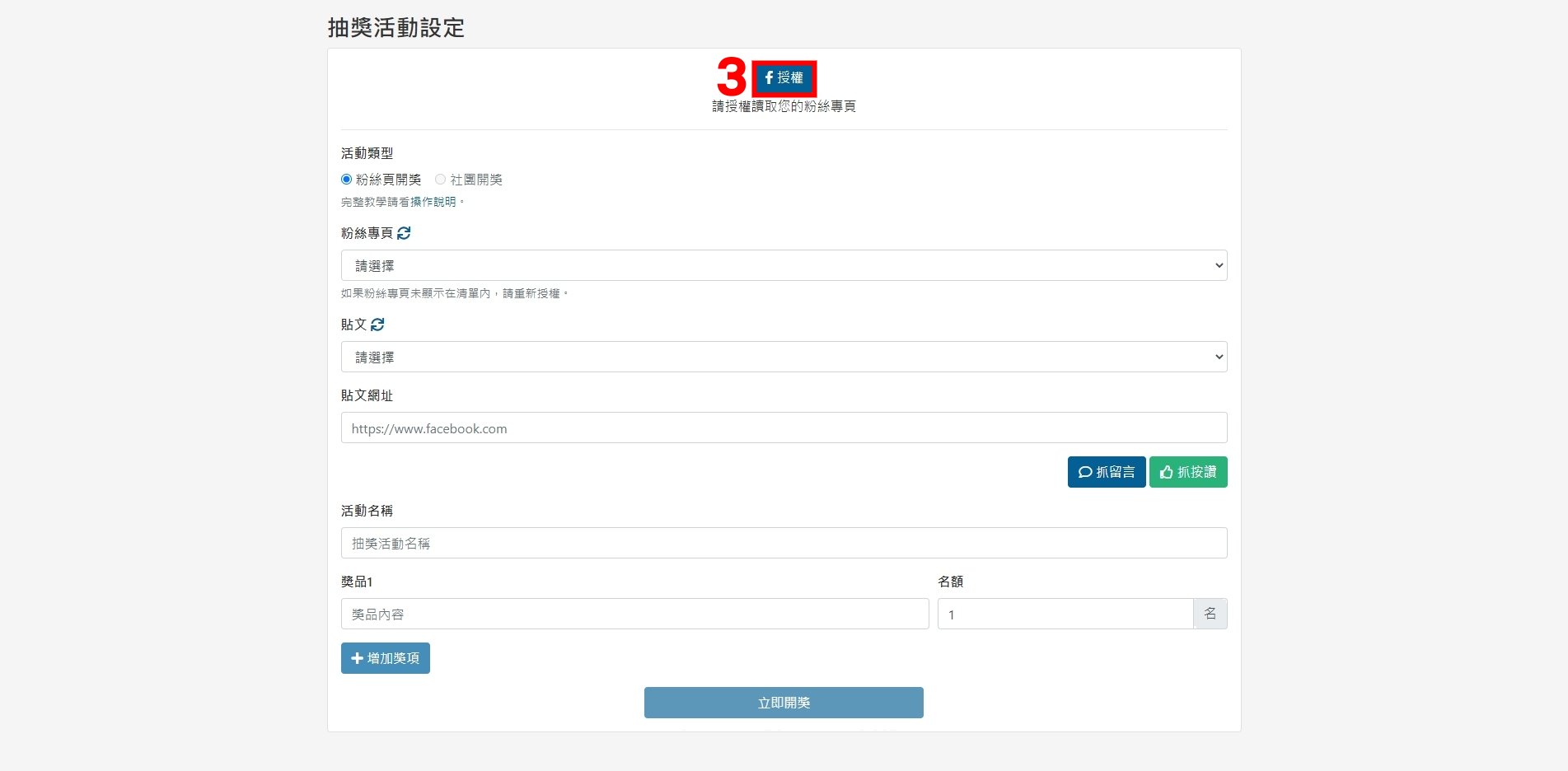
Task: Open the 貼文 請選擇 dropdown
Action: (x=784, y=357)
